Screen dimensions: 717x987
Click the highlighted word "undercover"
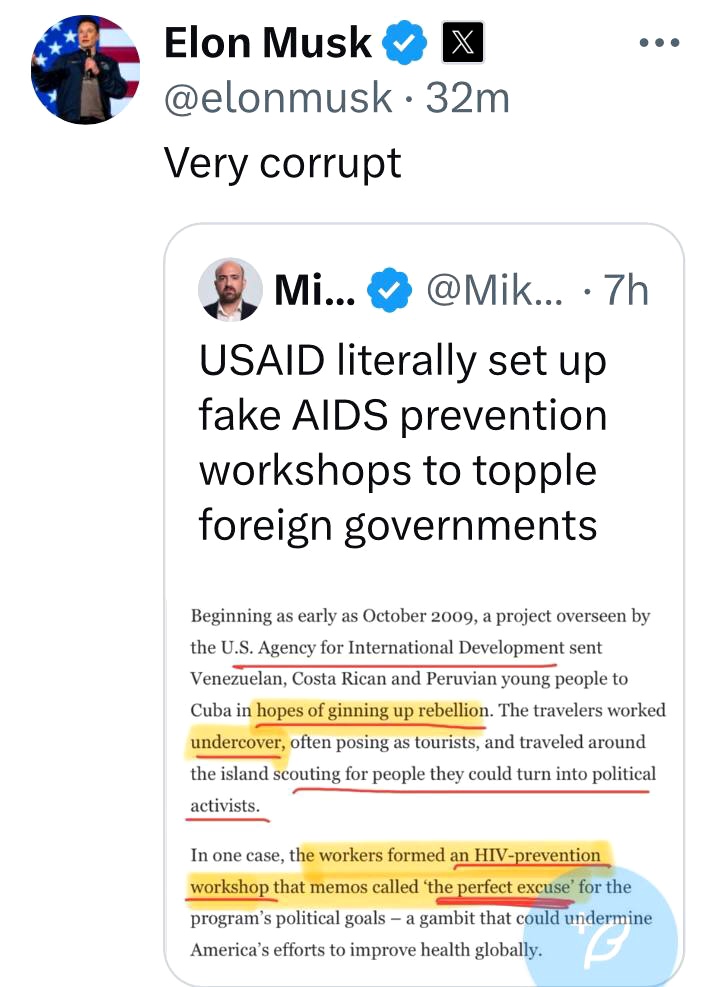pos(237,743)
